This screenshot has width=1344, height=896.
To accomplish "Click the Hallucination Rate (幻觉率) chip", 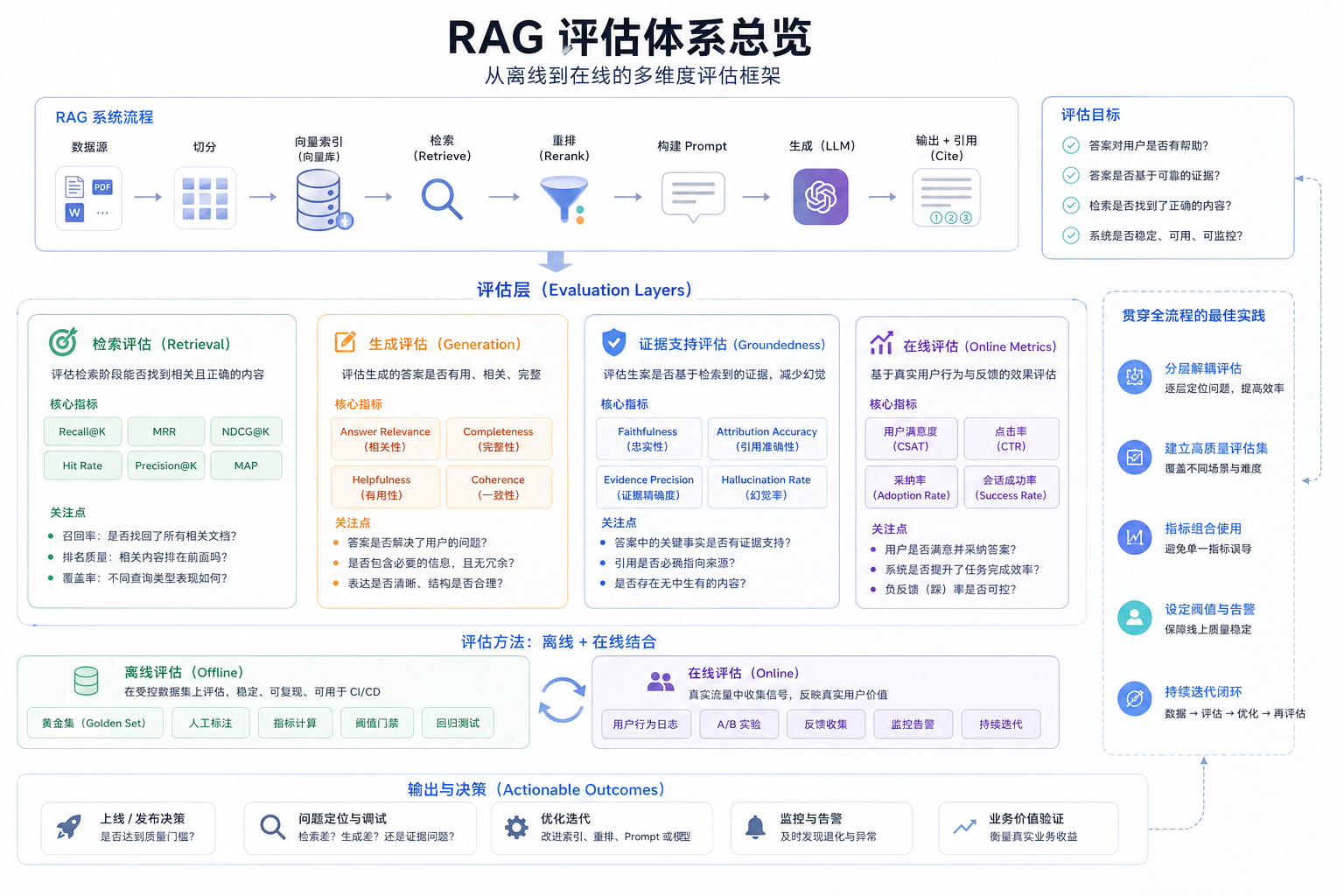I will 766,487.
